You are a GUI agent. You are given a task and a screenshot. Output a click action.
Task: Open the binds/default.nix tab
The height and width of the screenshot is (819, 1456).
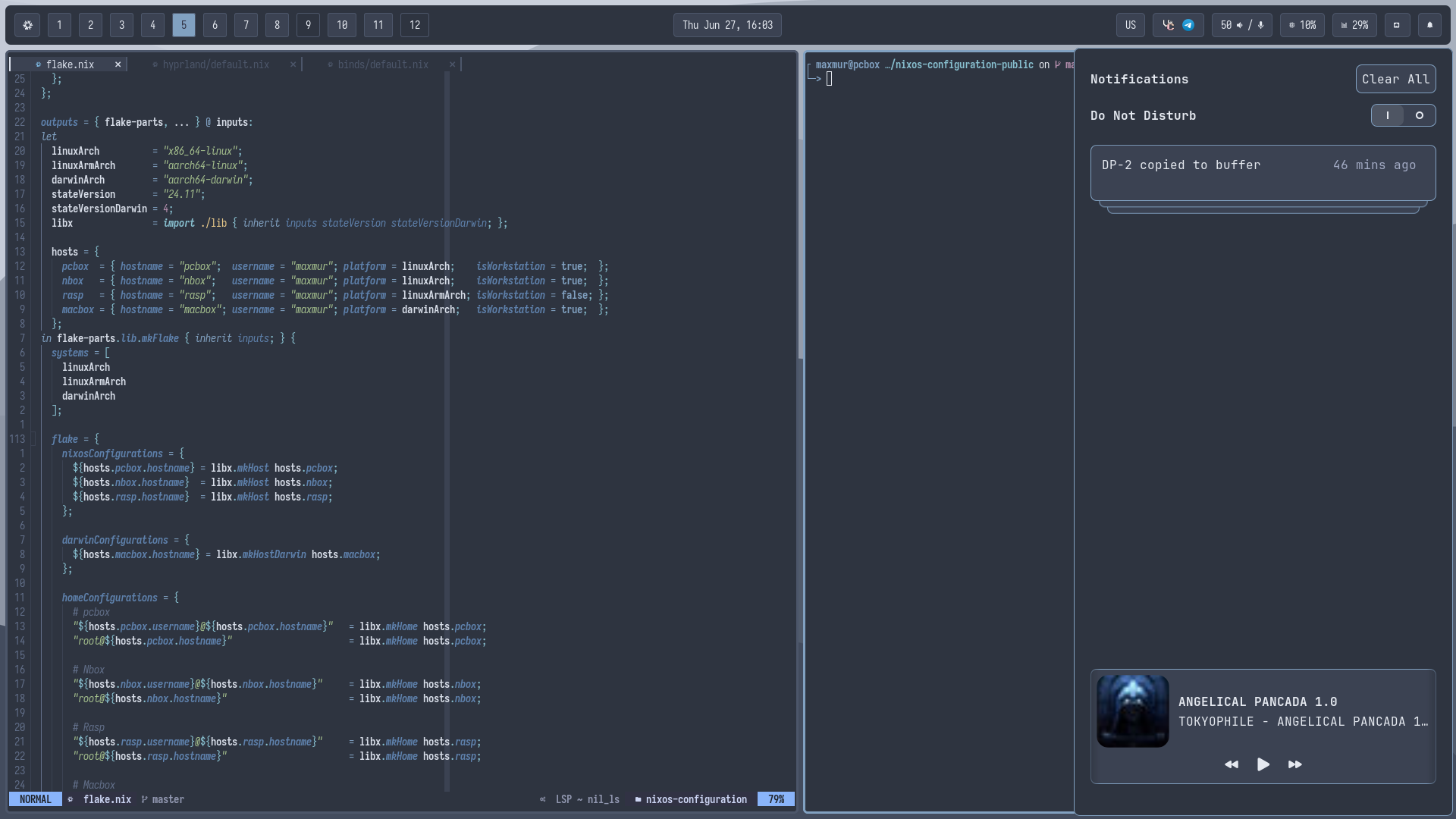tap(383, 64)
